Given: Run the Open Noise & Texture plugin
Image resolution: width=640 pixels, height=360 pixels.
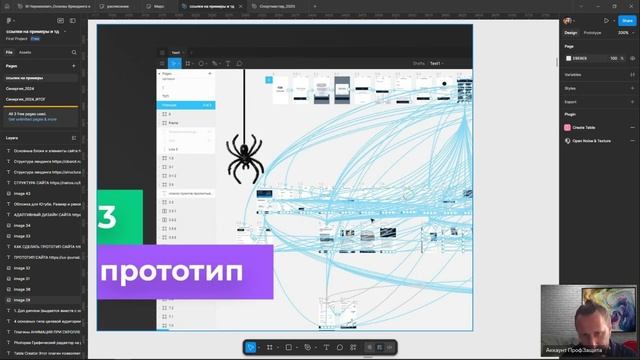Looking at the screenshot, I should (x=591, y=141).
